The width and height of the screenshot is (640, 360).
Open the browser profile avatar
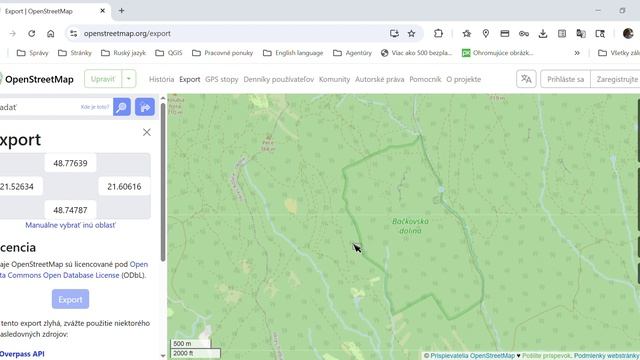coord(628,33)
